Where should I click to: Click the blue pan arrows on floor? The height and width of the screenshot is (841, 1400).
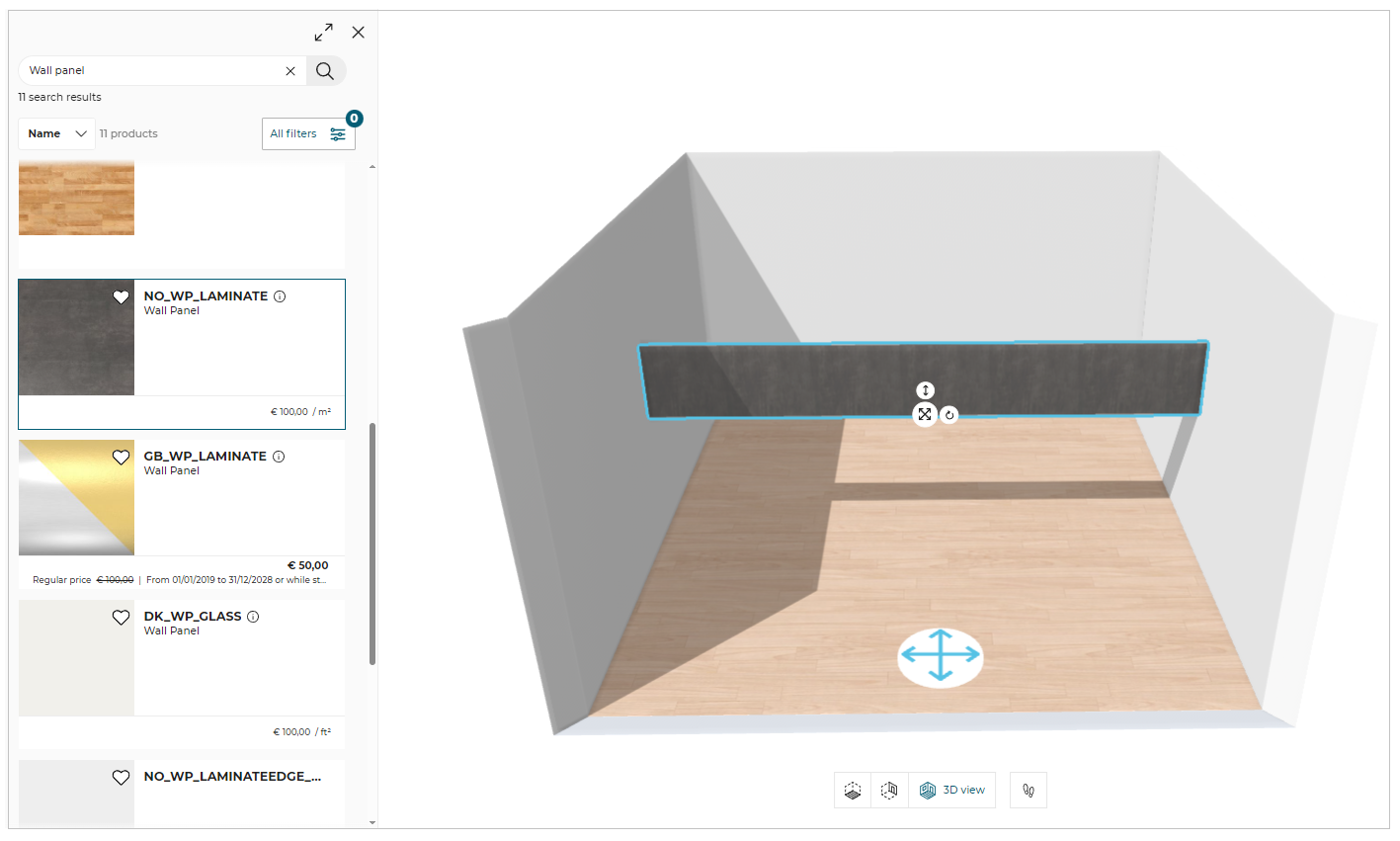click(940, 656)
